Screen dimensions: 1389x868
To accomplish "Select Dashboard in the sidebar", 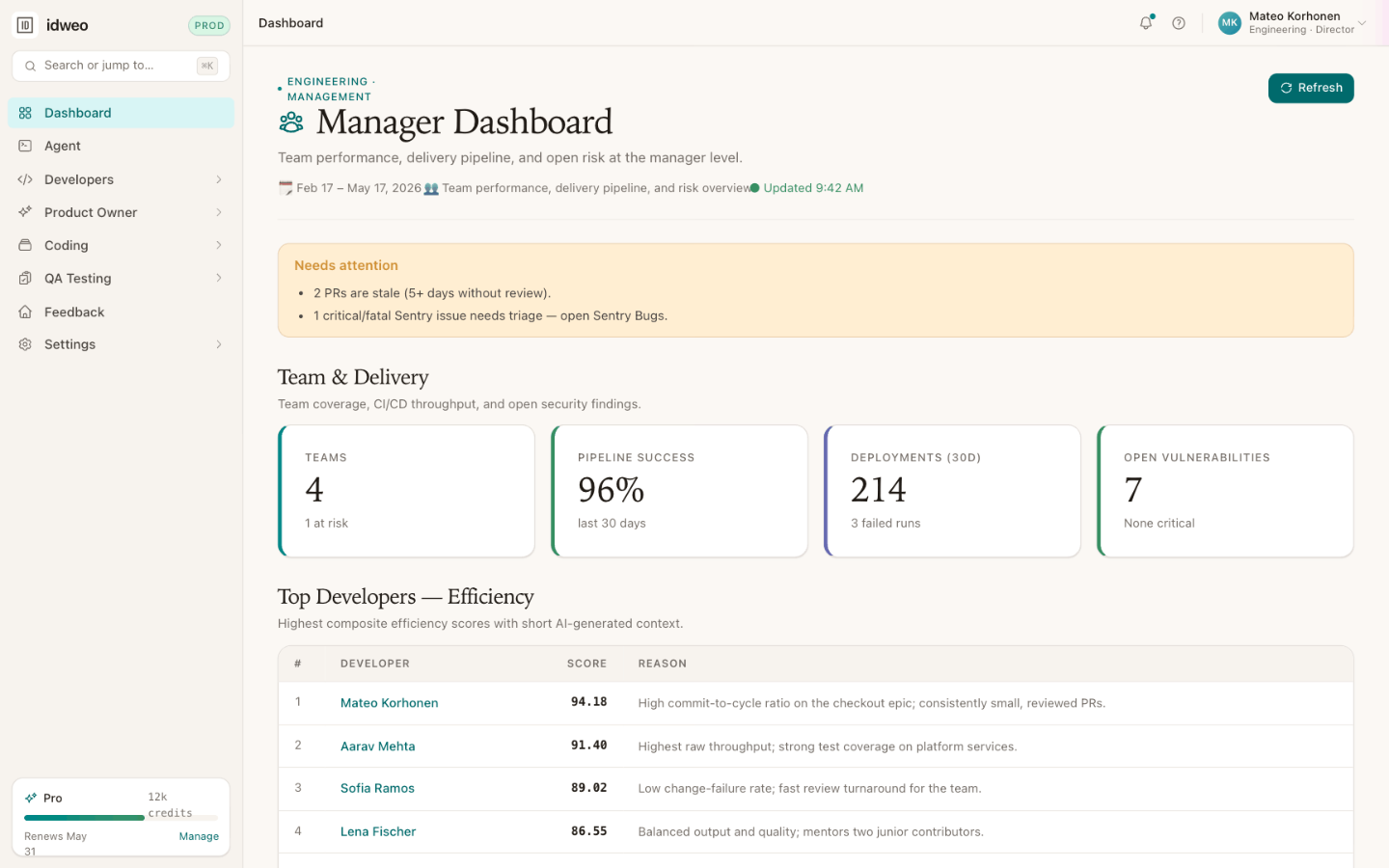I will pos(121,113).
